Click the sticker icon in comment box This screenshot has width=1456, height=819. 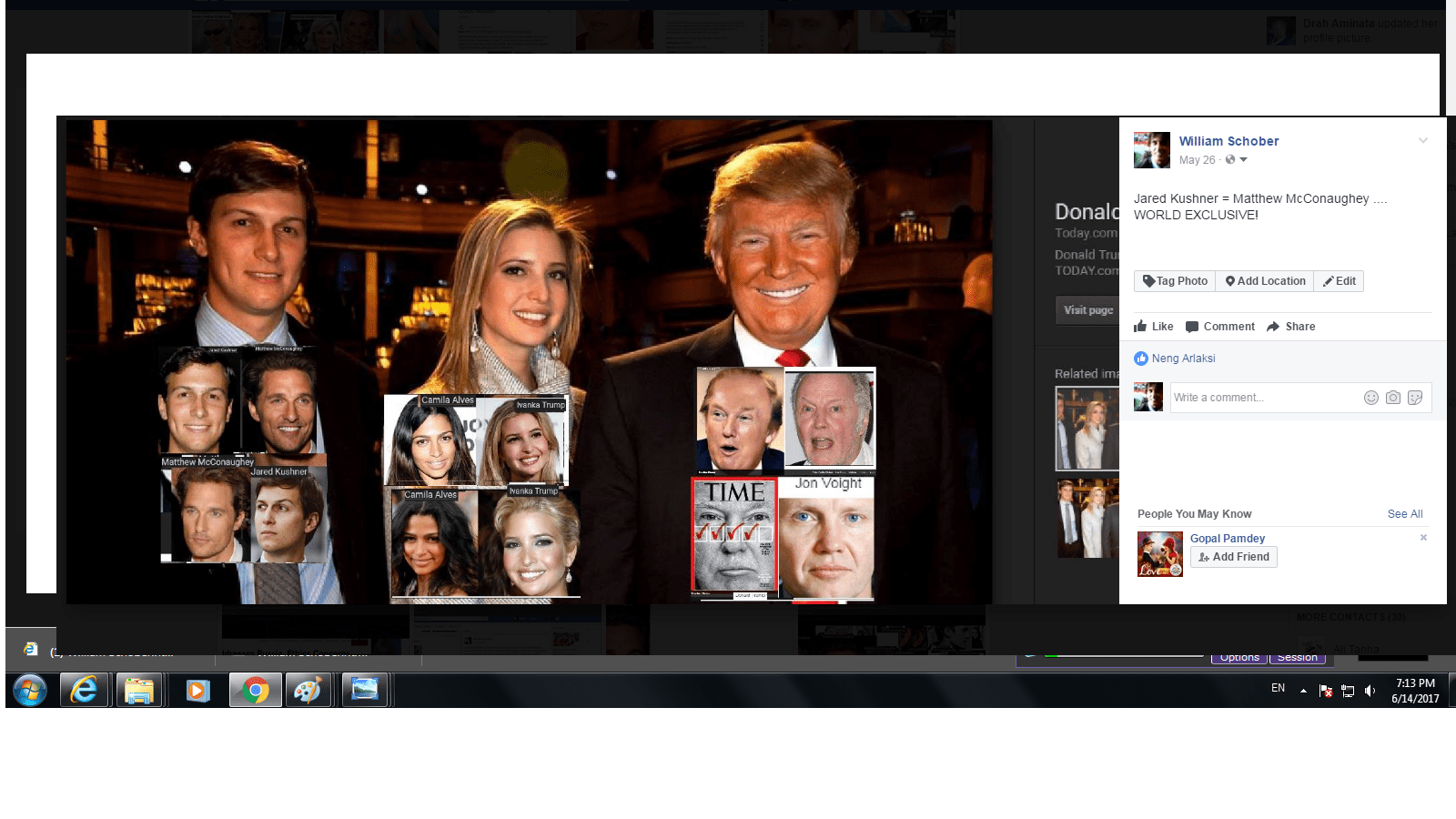(x=1414, y=398)
